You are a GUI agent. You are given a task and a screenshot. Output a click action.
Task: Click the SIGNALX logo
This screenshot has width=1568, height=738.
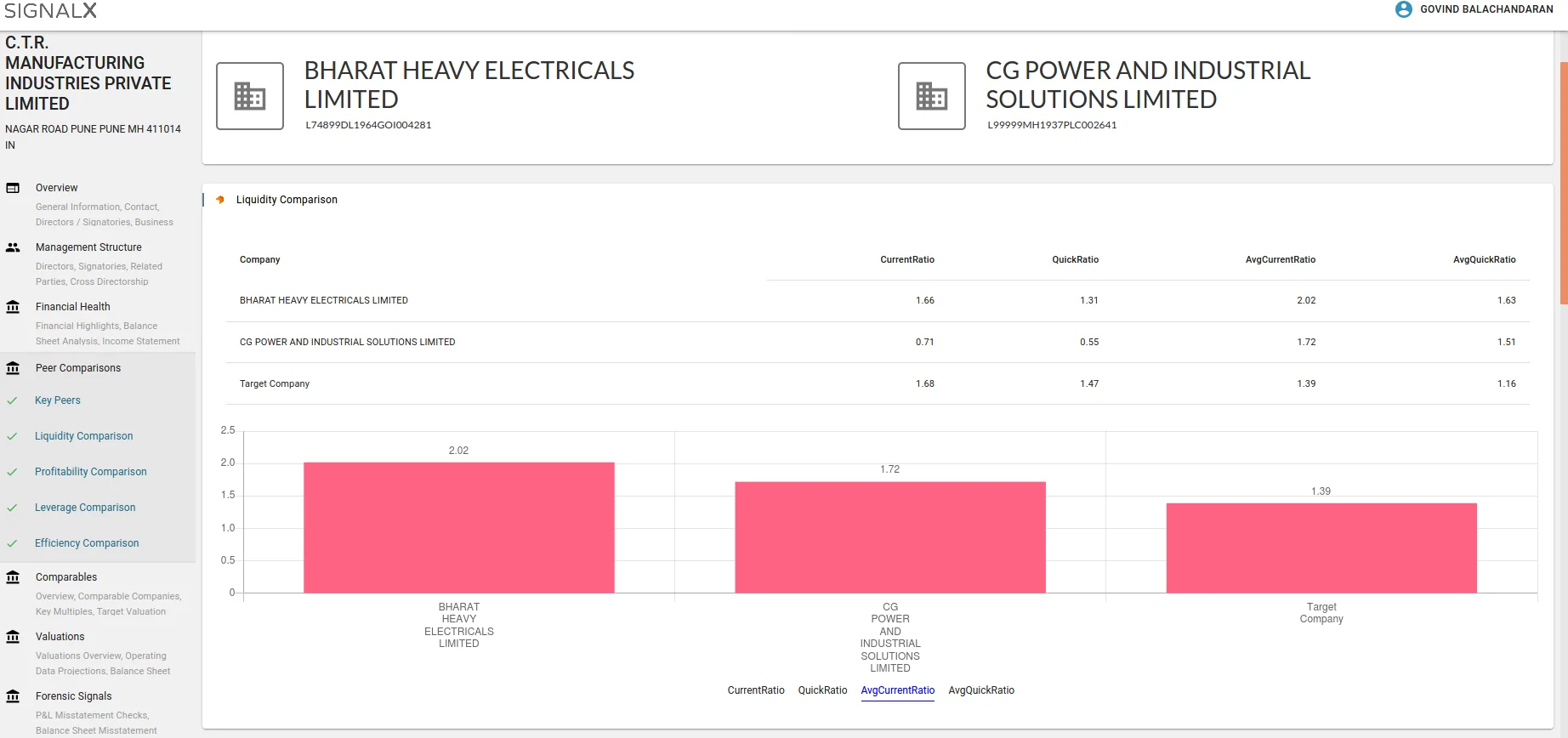(51, 10)
